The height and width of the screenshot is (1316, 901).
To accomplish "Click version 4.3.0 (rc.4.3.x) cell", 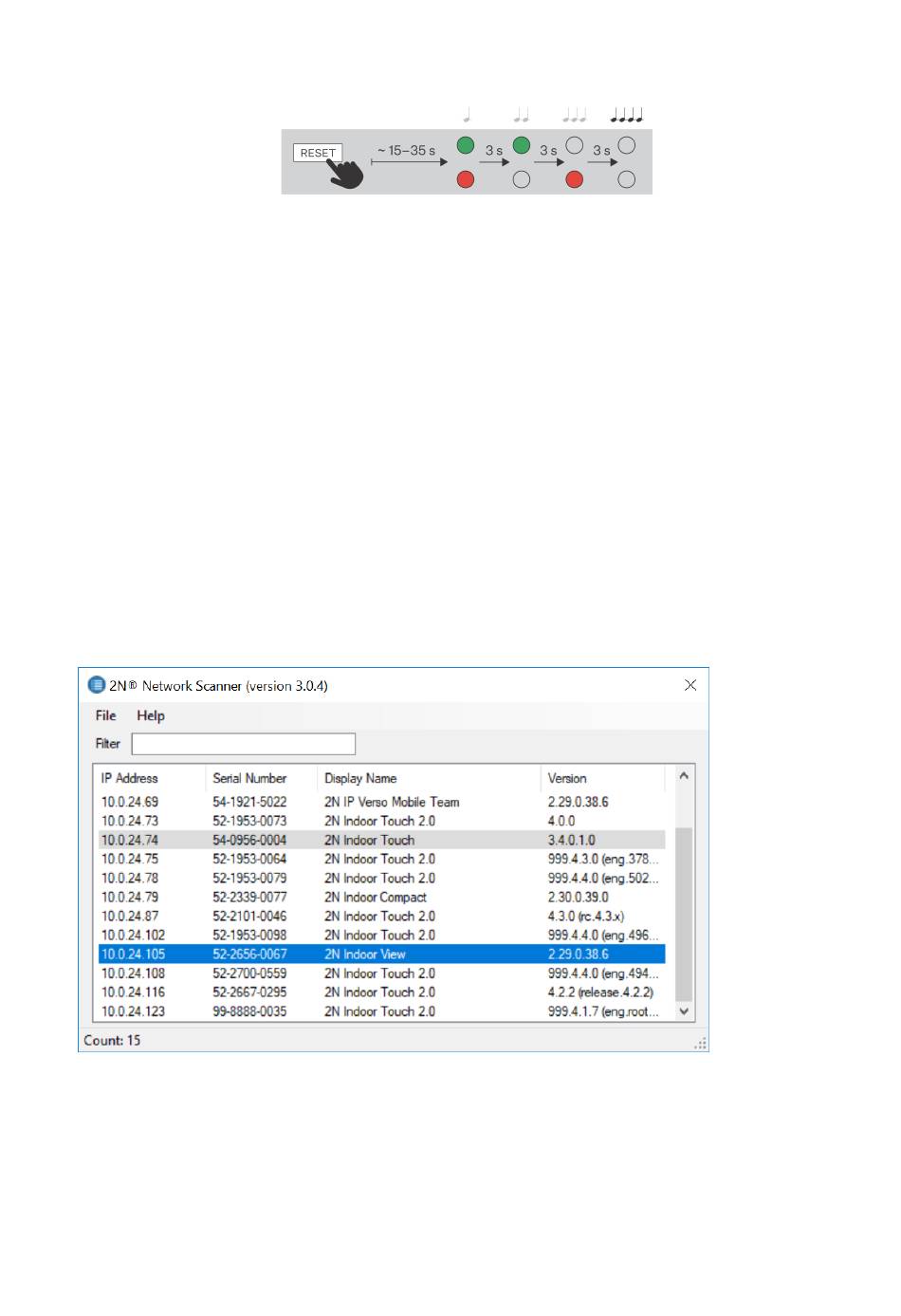I will click(x=586, y=916).
